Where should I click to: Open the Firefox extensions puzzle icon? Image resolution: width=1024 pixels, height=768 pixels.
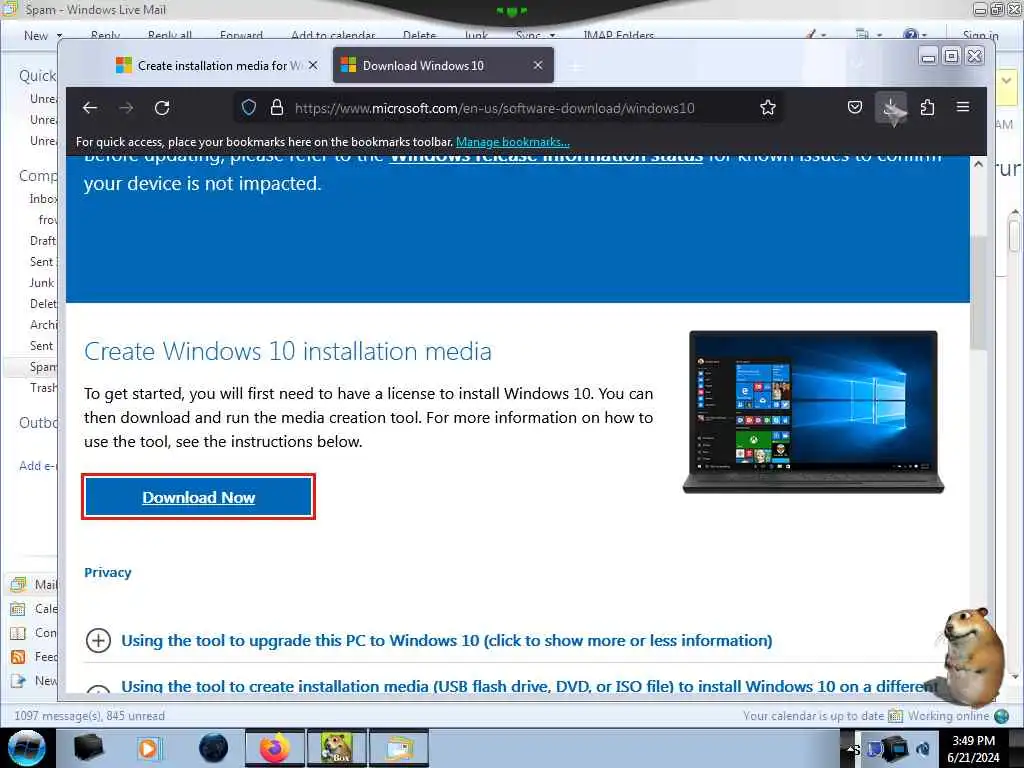pos(927,107)
